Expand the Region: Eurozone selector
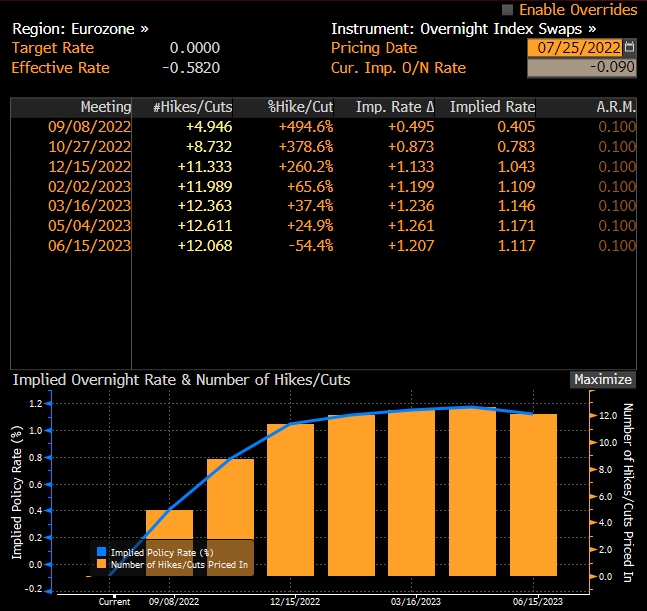 [79, 29]
